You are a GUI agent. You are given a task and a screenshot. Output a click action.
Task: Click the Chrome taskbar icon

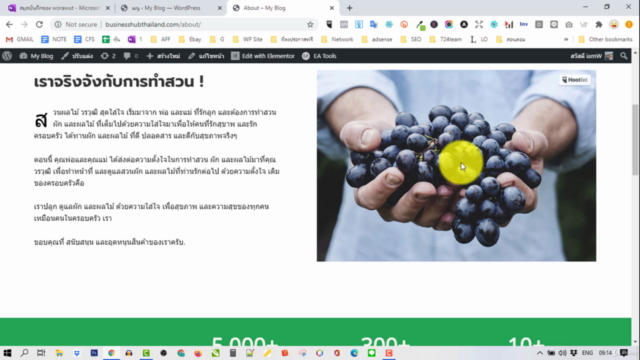click(x=111, y=353)
